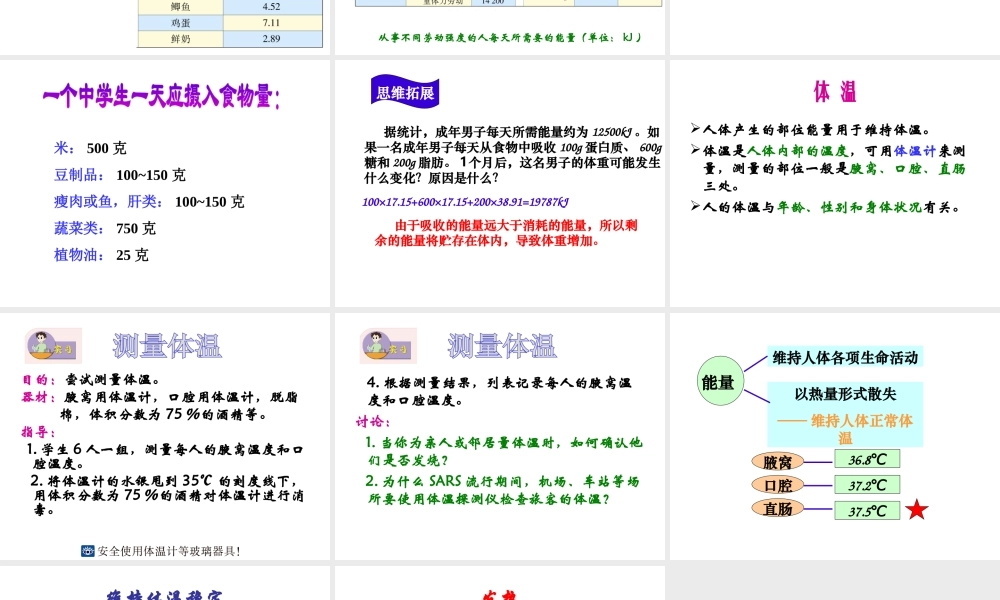Click the orange 维持人体正常体温 text
1000x600 pixels.
tap(845, 429)
